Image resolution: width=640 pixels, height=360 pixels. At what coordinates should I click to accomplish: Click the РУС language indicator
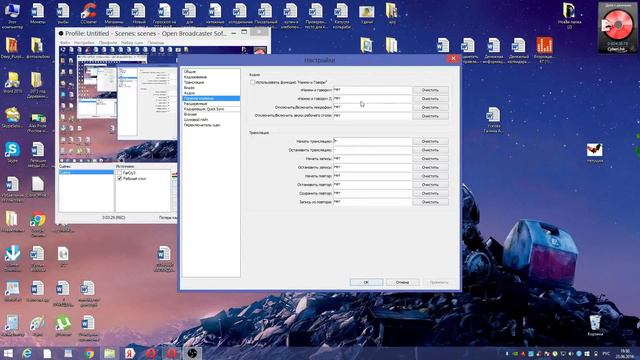point(606,353)
